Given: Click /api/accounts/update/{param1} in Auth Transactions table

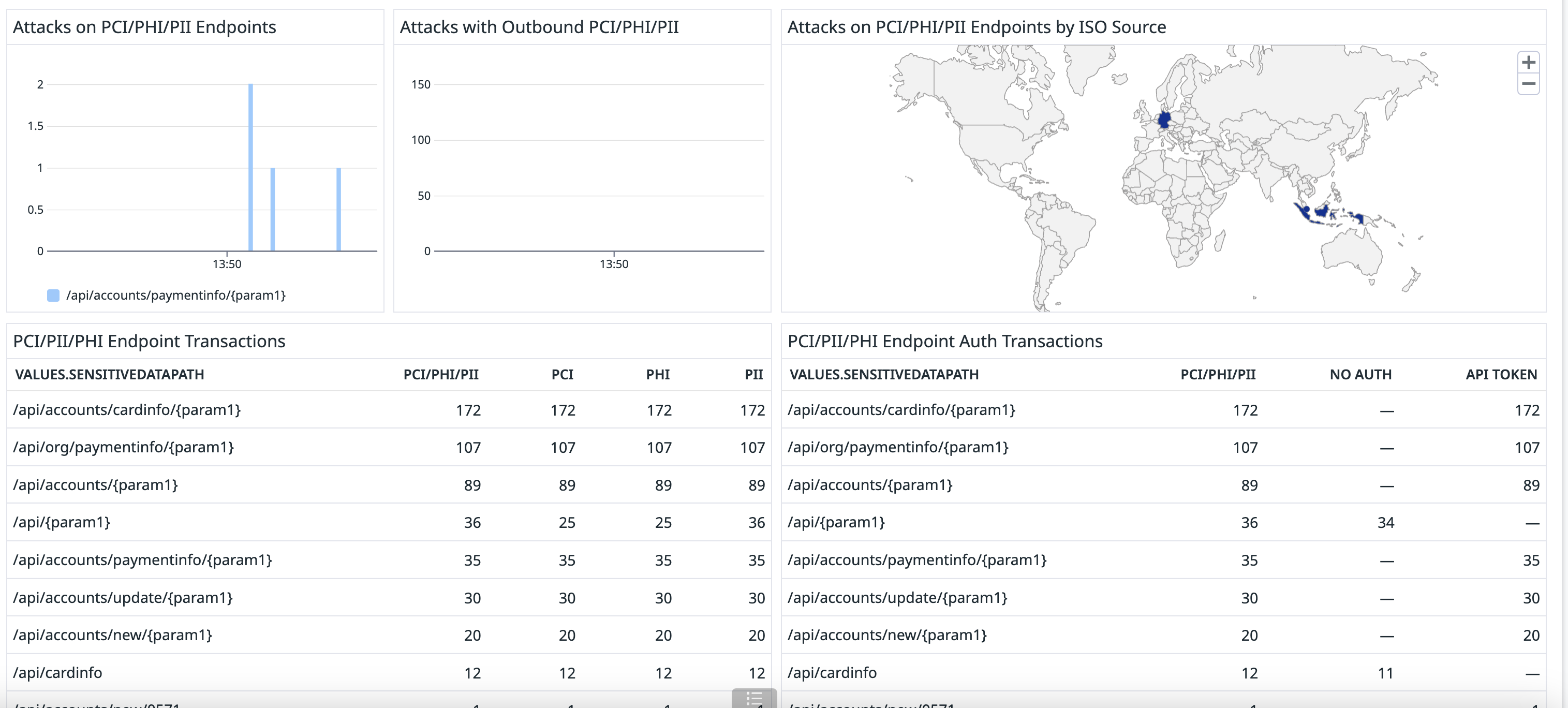Looking at the screenshot, I should pyautogui.click(x=897, y=598).
